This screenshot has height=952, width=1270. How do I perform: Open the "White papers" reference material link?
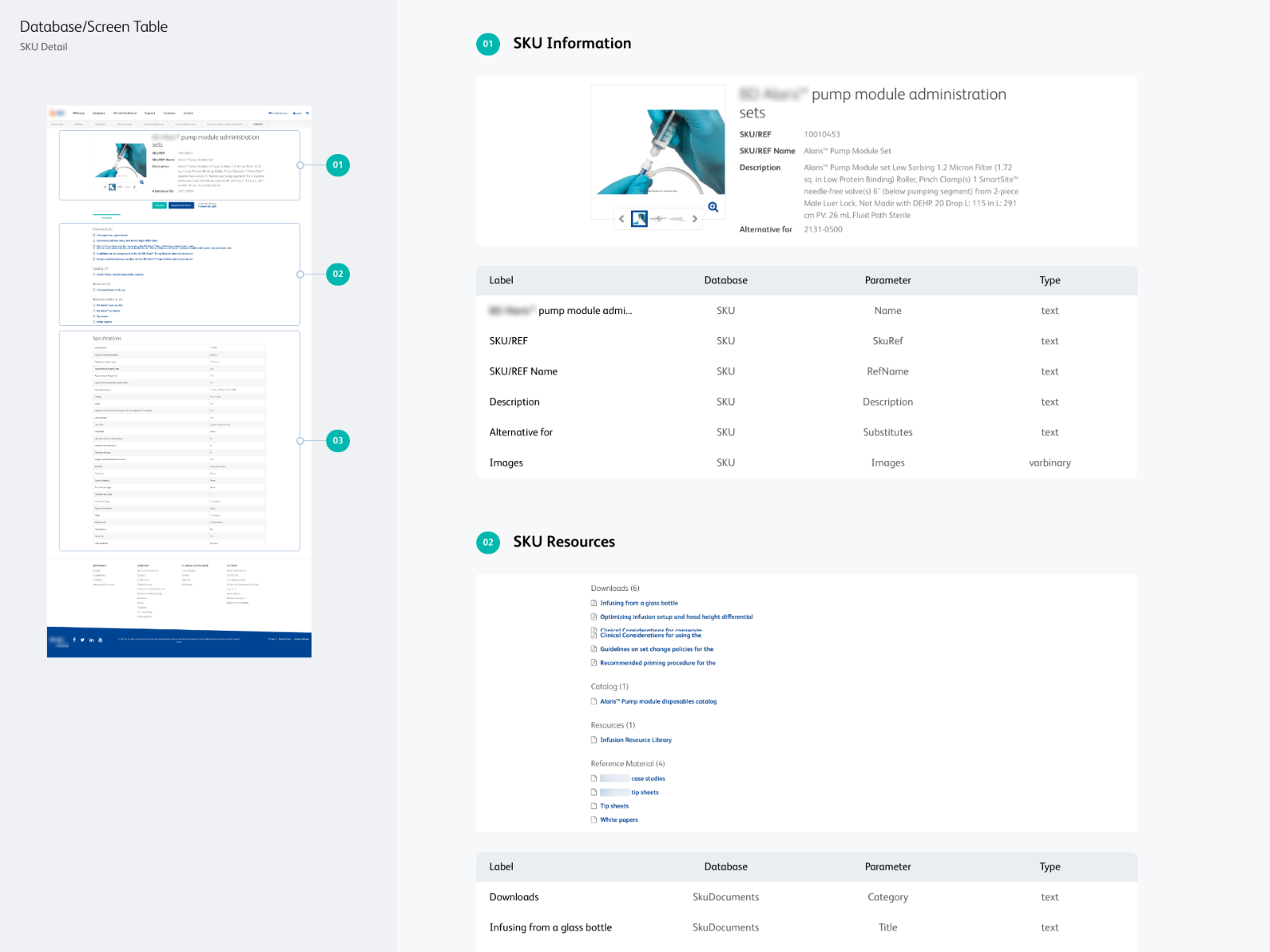click(618, 820)
